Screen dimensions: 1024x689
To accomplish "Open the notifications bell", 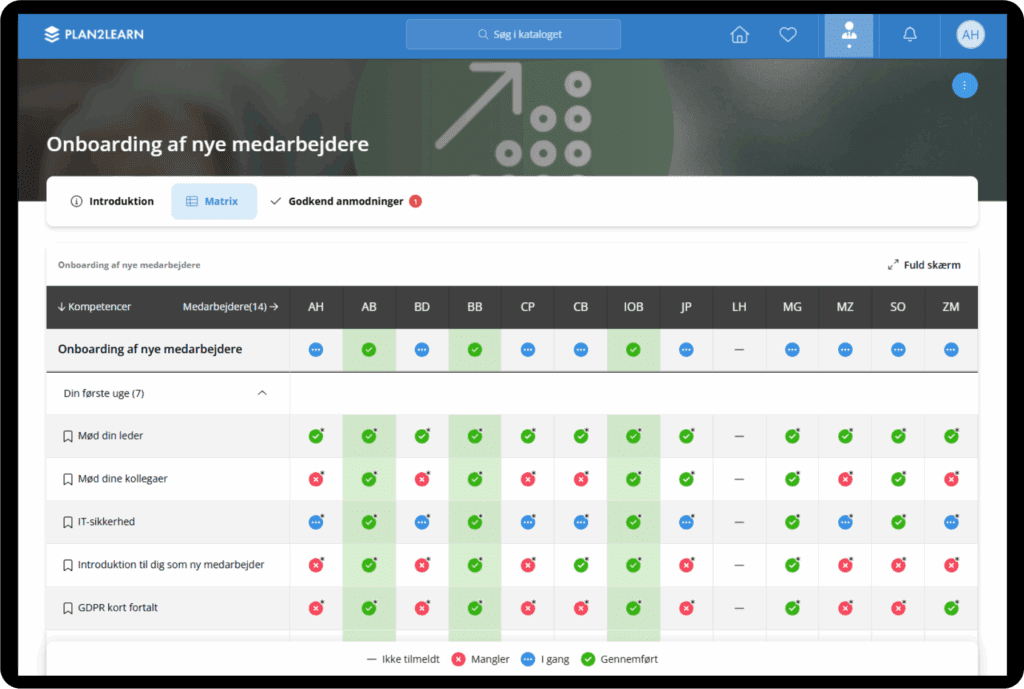I will pos(909,35).
